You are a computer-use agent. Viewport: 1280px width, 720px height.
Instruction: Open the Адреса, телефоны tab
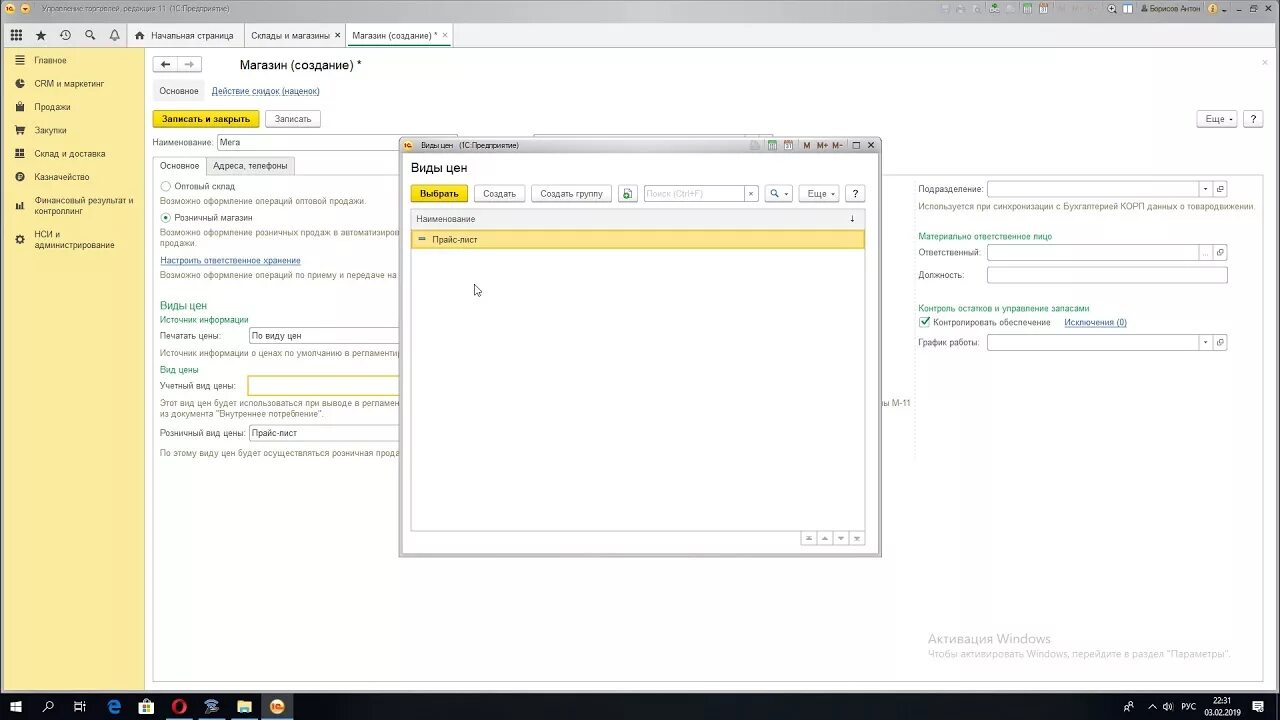(x=250, y=166)
